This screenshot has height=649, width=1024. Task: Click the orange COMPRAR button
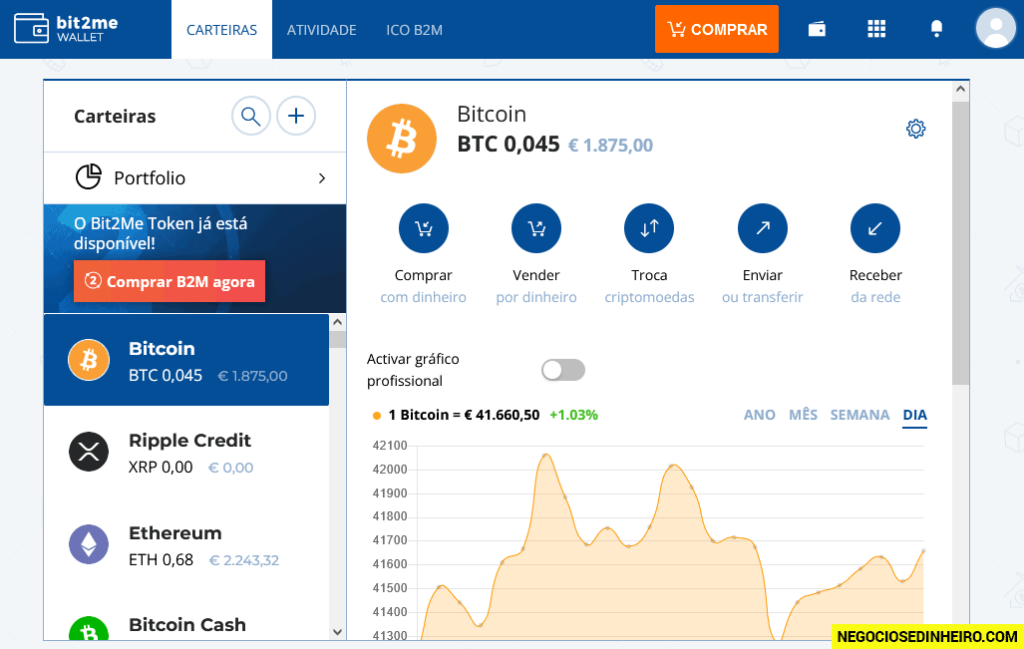pos(716,29)
